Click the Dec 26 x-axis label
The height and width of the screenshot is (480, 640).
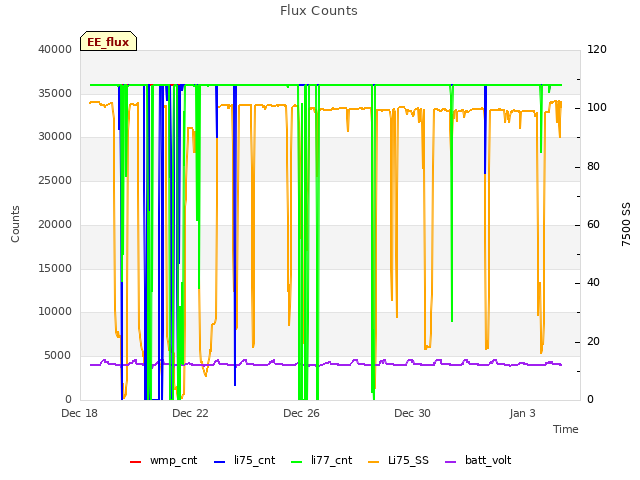(x=301, y=413)
